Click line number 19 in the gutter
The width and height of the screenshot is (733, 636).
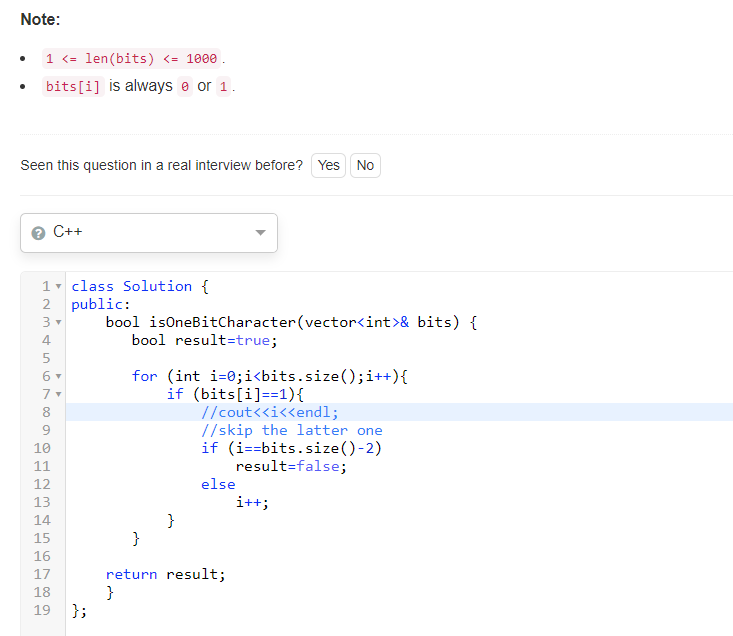pos(42,610)
